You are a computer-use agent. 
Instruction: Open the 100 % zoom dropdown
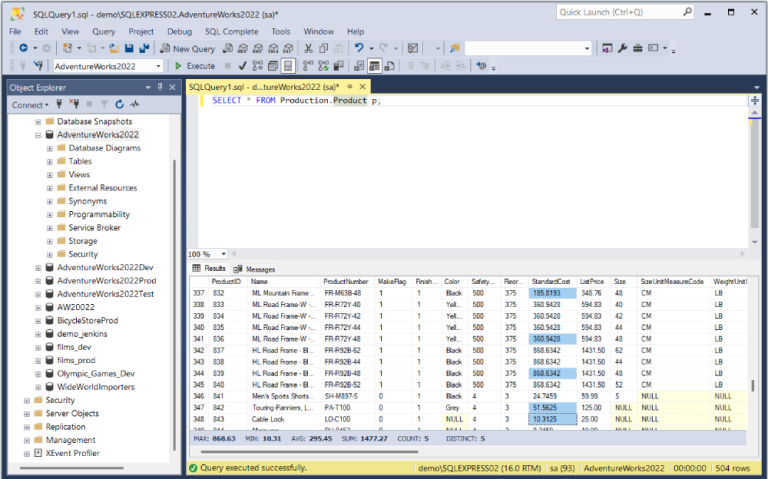point(223,254)
